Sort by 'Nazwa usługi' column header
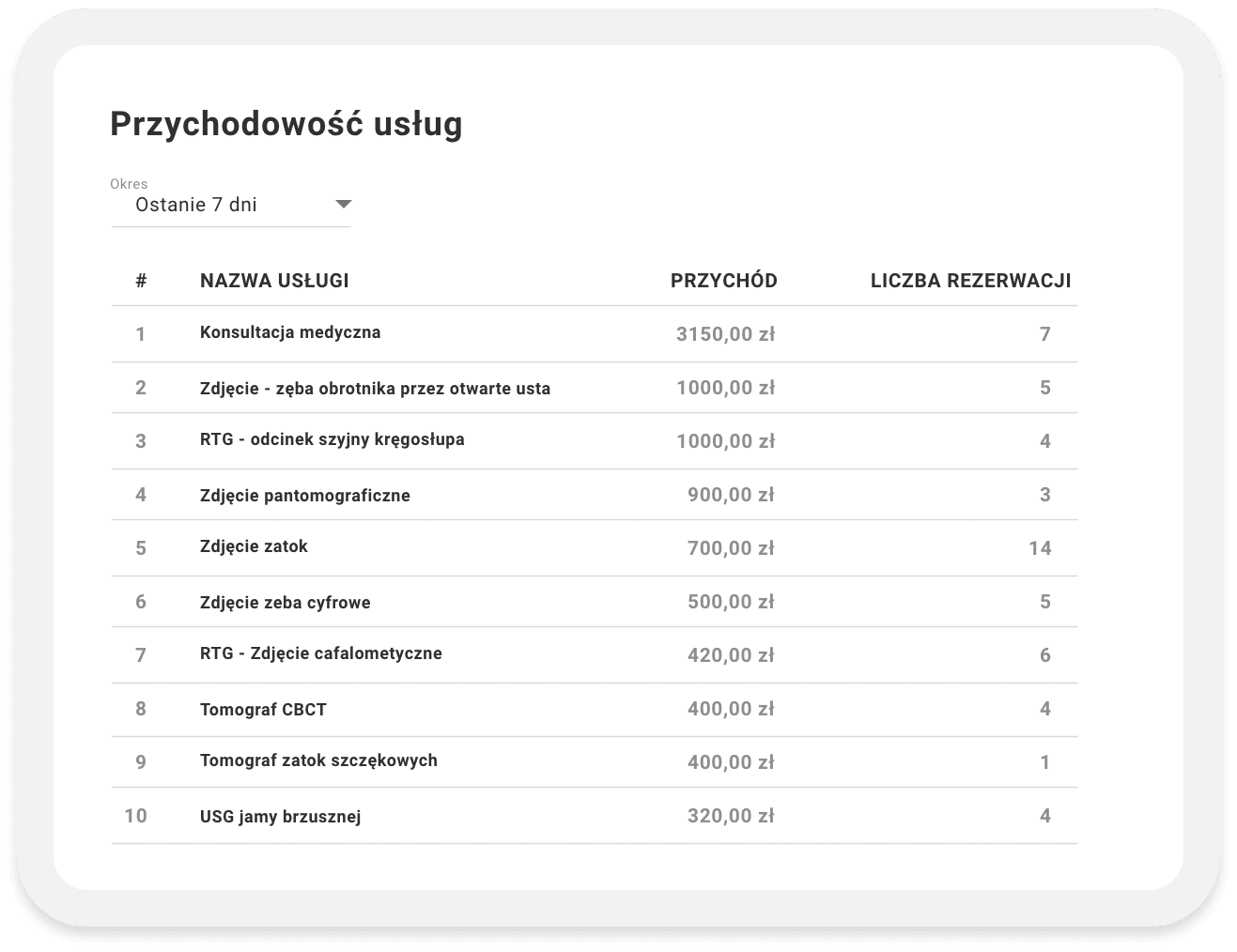 coord(274,281)
